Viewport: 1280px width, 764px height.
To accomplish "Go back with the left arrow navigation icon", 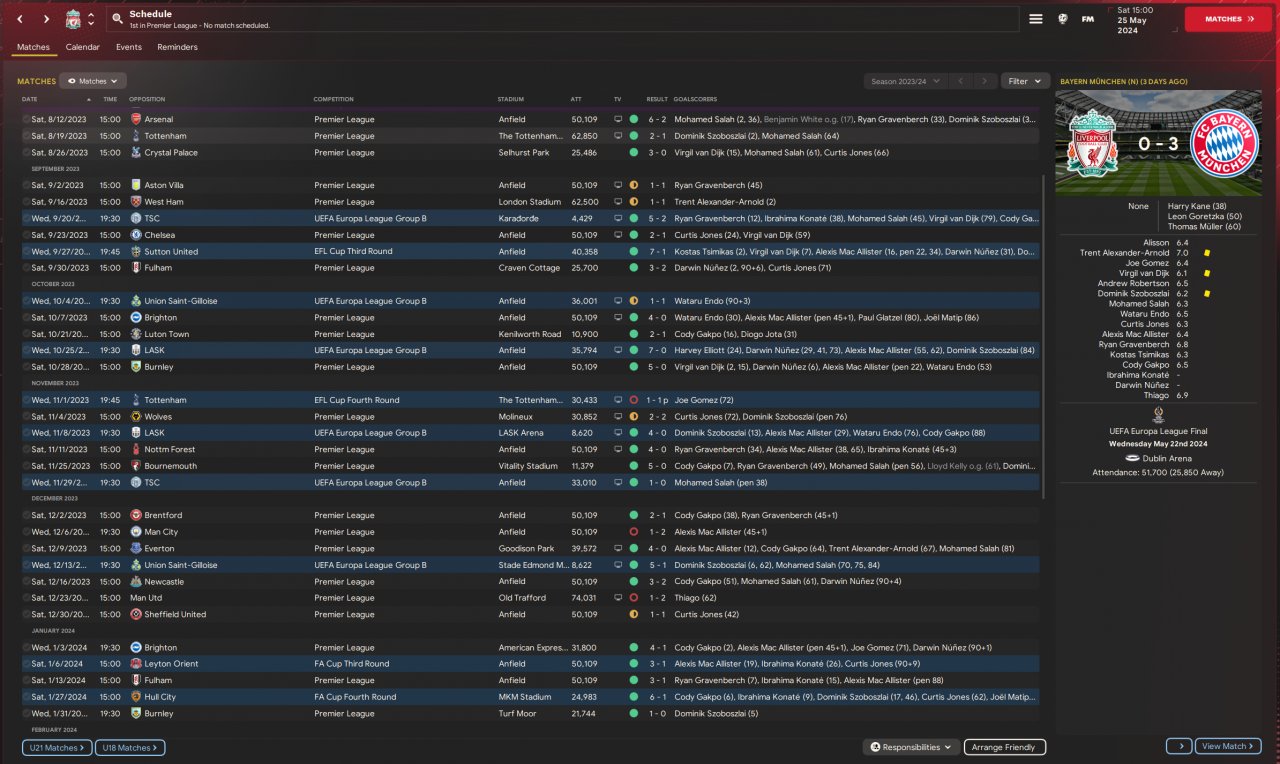I will tap(19, 19).
